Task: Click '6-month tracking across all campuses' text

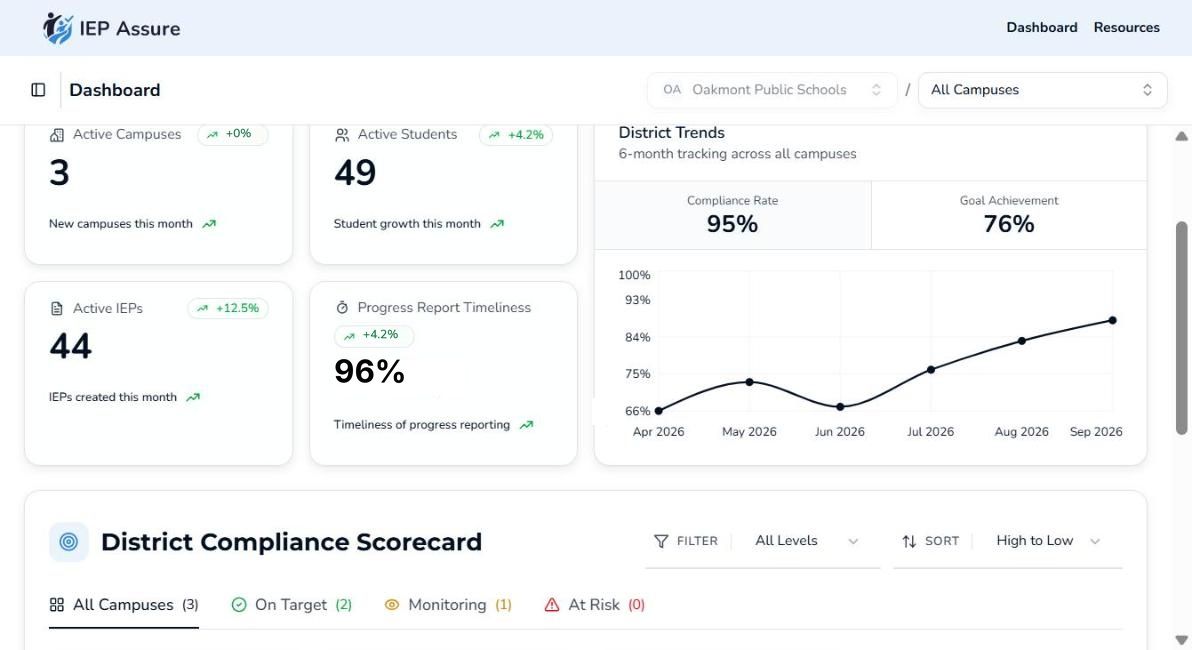Action: [x=737, y=154]
